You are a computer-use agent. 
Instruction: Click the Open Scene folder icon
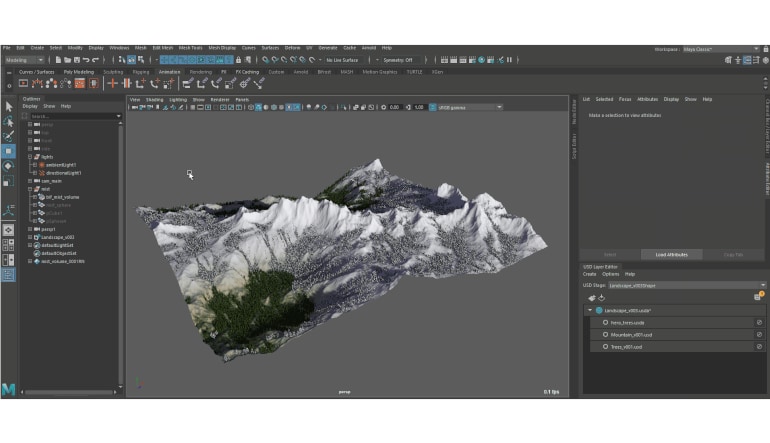[x=67, y=60]
